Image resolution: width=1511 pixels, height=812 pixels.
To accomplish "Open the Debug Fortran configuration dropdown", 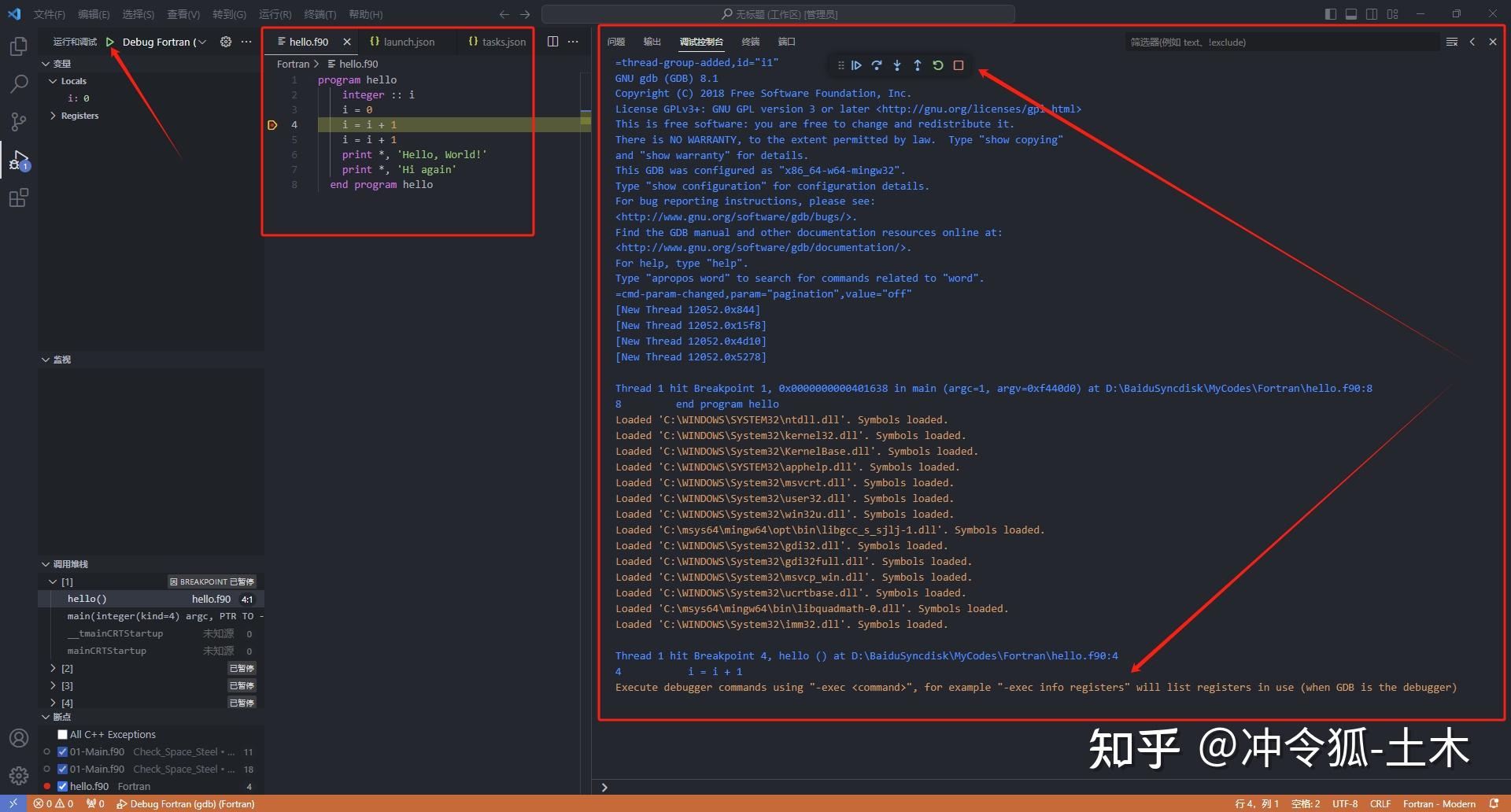I will coord(203,42).
